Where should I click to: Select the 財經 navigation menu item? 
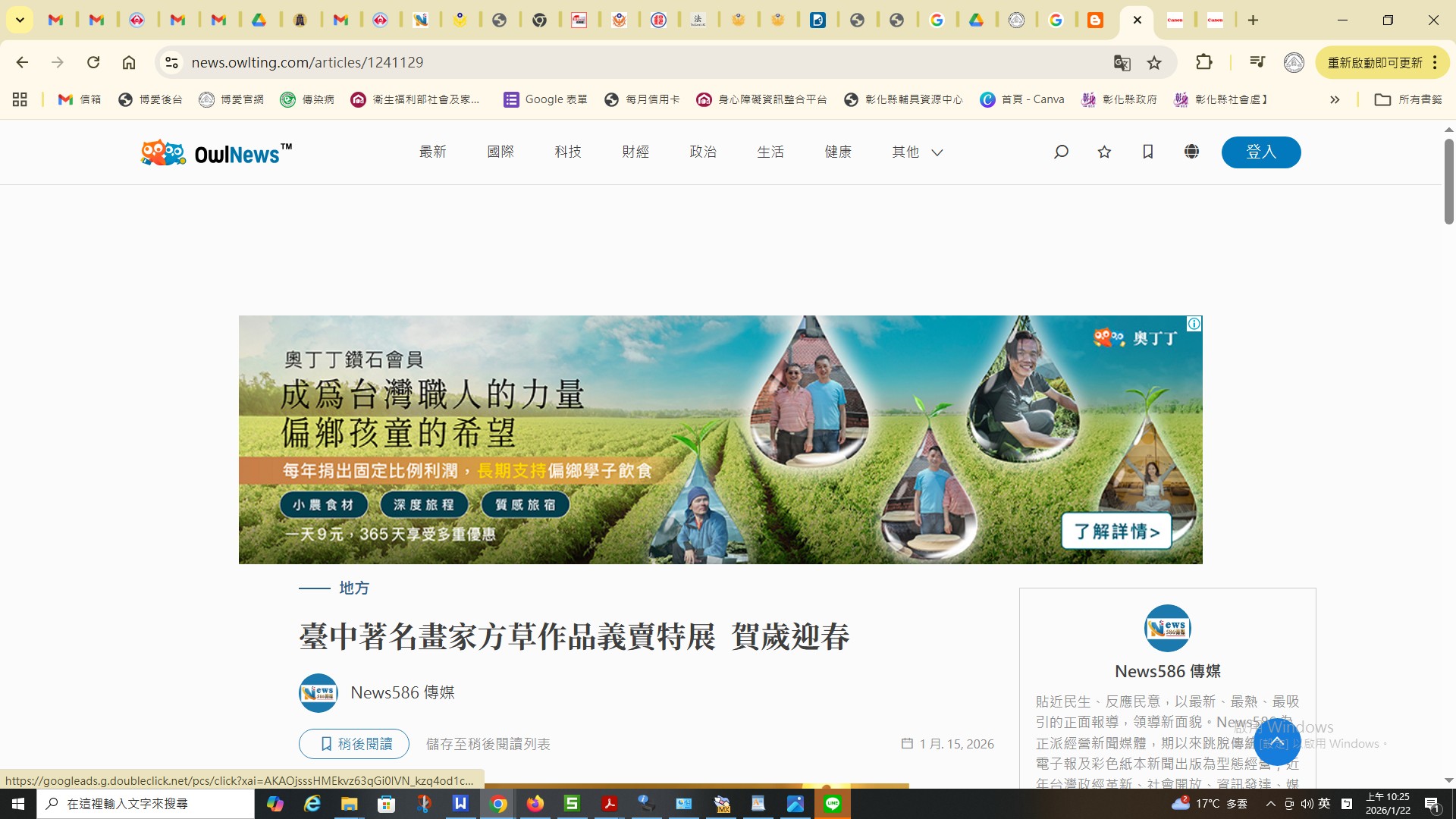tap(635, 152)
